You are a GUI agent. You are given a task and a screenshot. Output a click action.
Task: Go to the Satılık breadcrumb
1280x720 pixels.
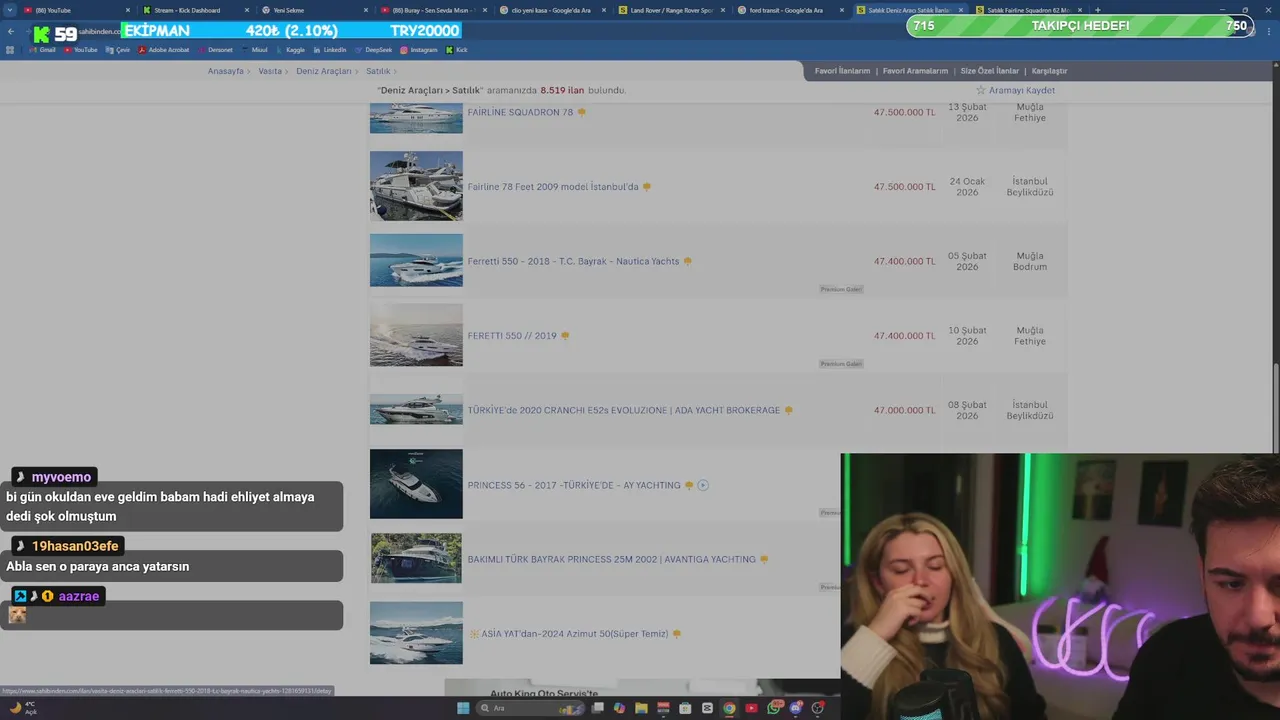(x=378, y=71)
